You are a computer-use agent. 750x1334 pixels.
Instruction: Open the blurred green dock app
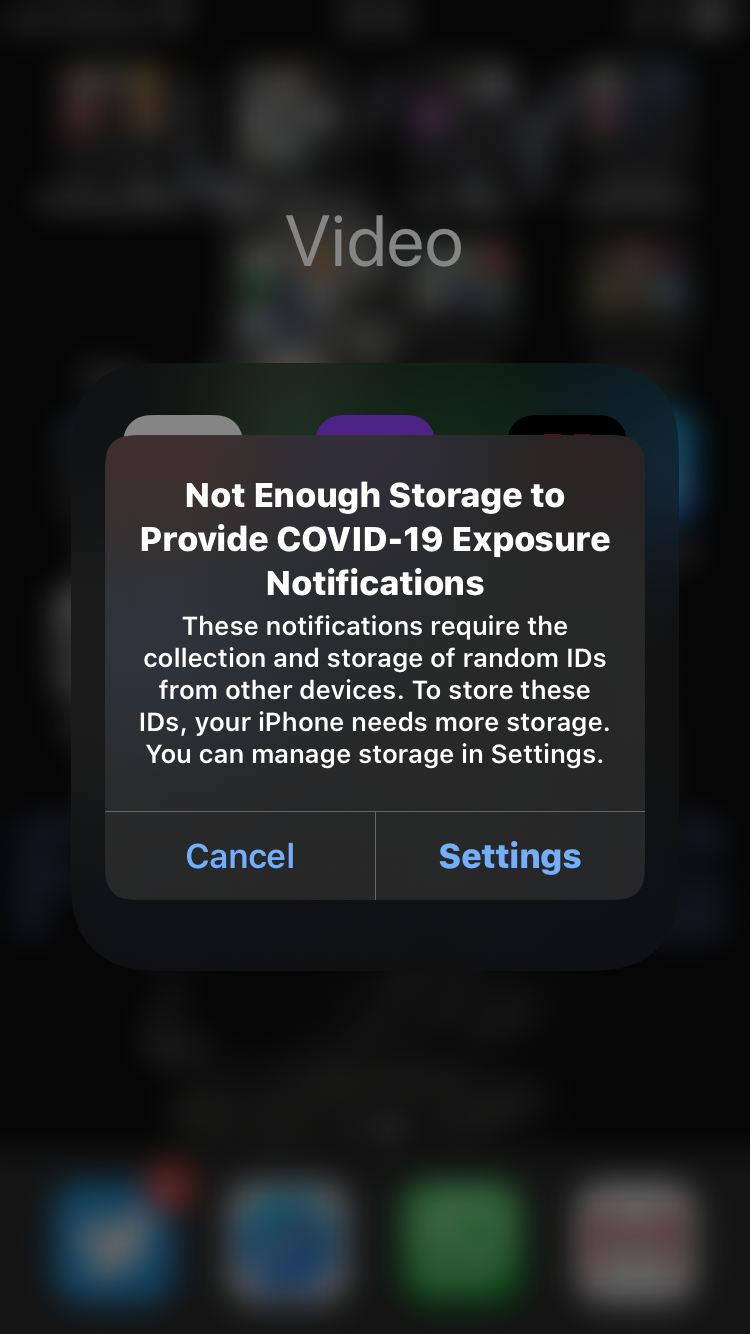coord(462,1240)
